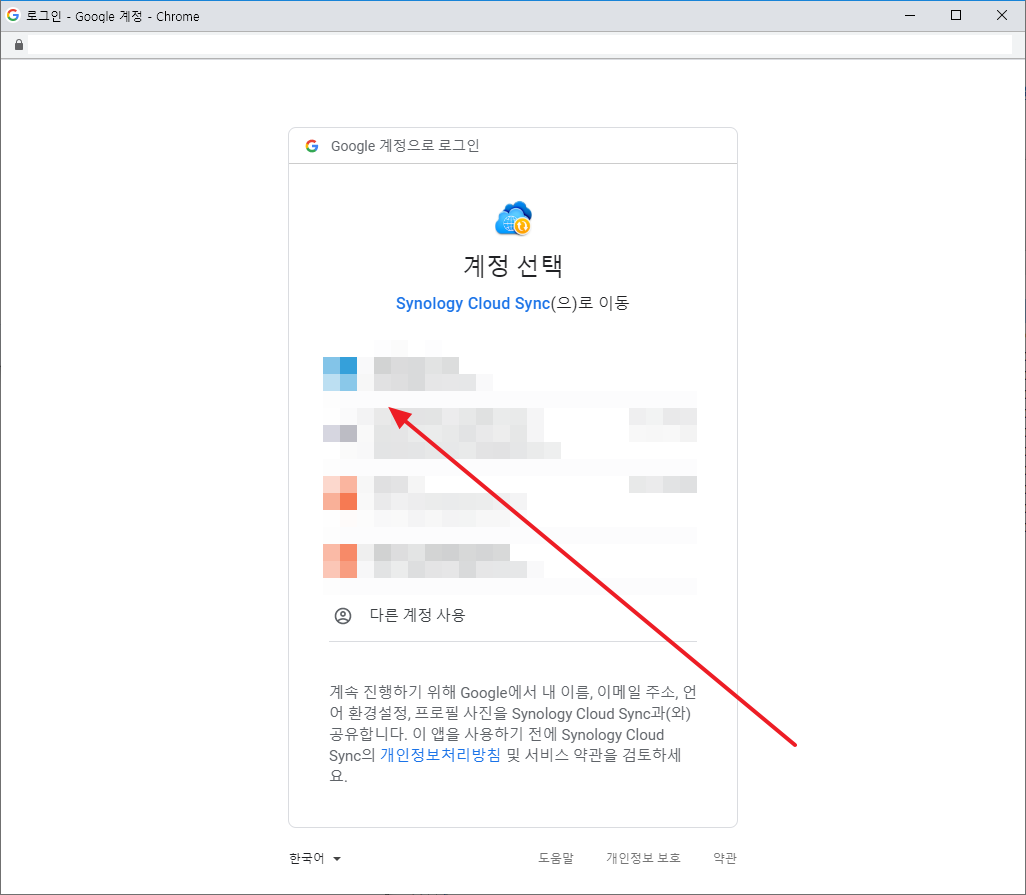Open the 개인정보처리방침 link
1026x895 pixels.
440,755
